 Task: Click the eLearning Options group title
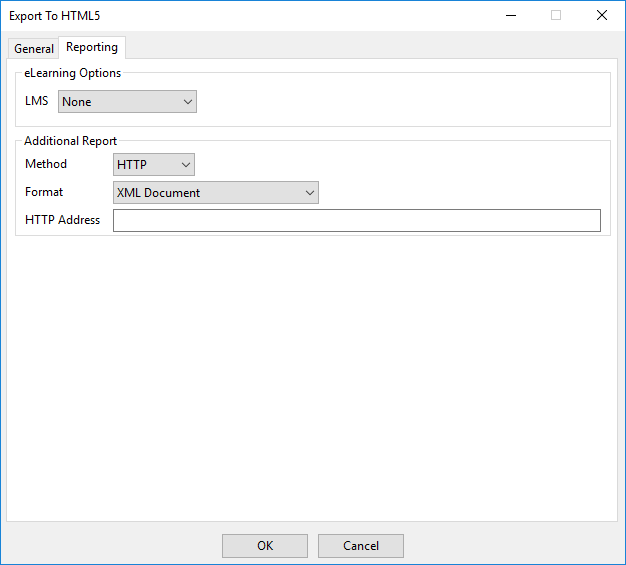[x=72, y=73]
